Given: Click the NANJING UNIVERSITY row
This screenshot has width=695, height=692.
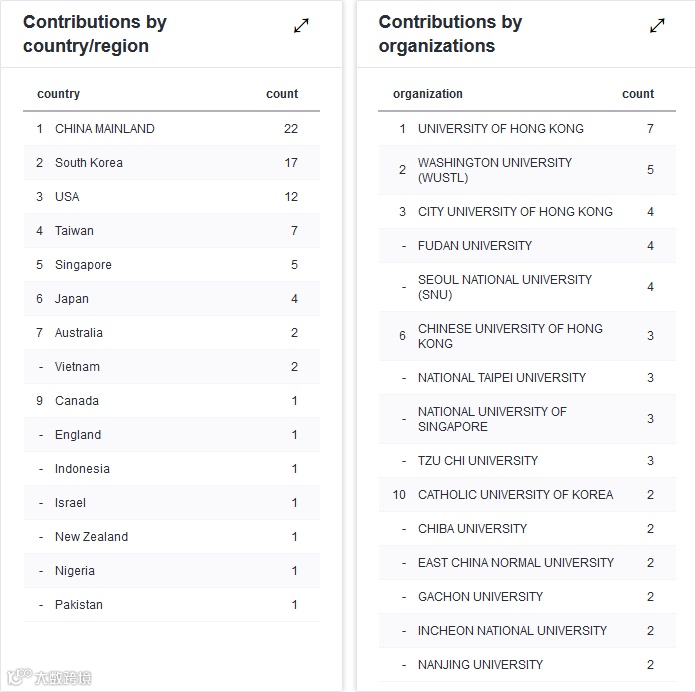Looking at the screenshot, I should click(481, 665).
